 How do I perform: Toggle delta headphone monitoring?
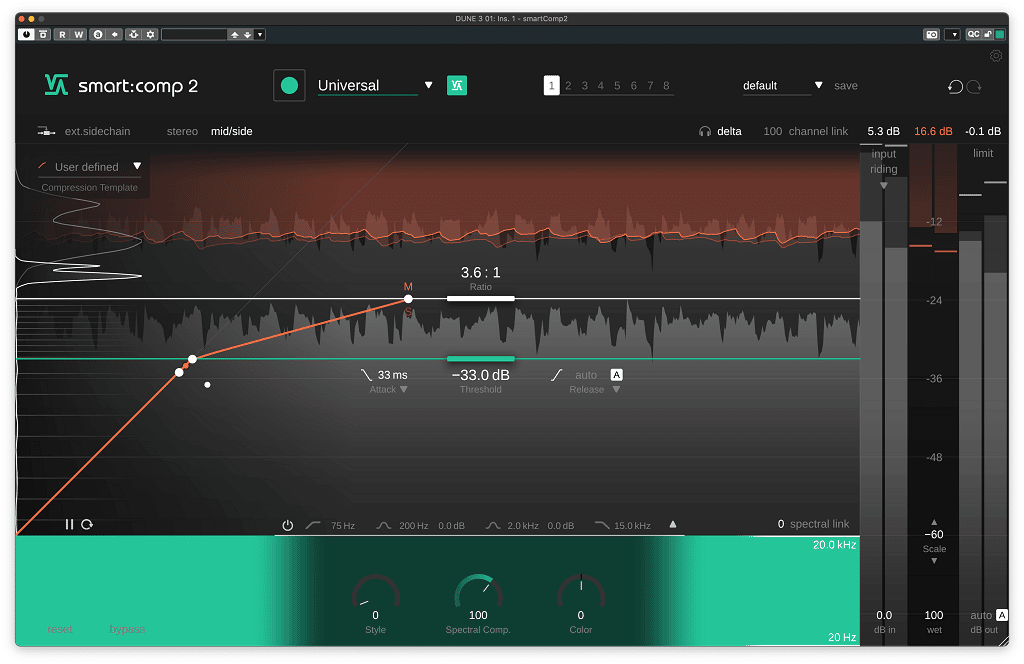point(720,131)
